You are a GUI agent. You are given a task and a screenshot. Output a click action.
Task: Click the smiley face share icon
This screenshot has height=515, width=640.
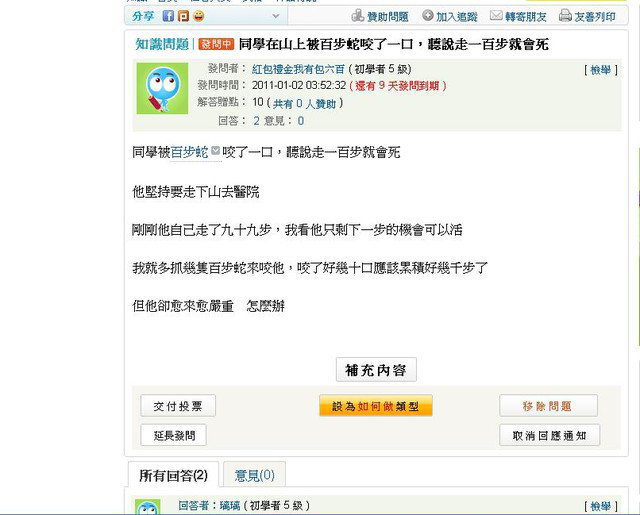click(x=199, y=16)
